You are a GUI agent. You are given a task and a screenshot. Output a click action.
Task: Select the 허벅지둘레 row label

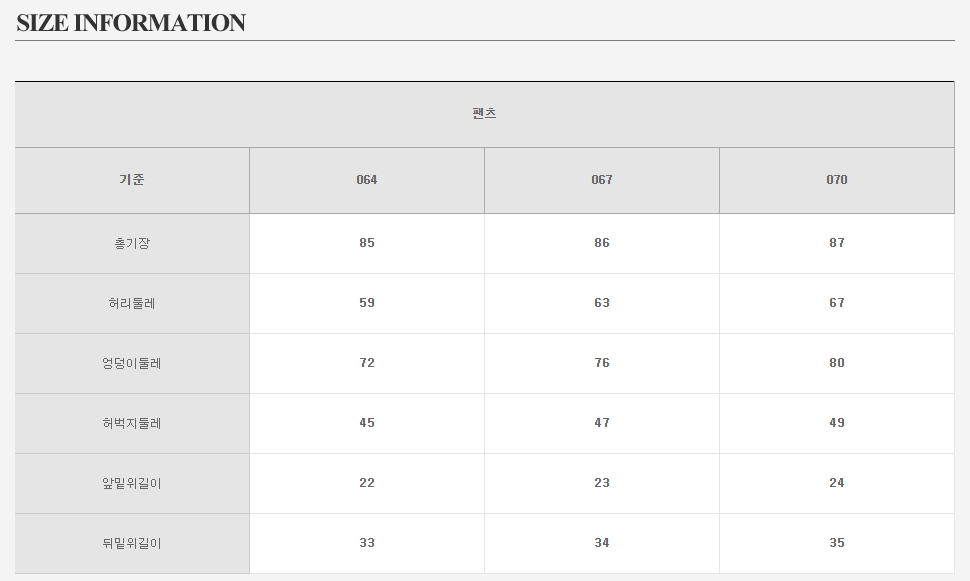[x=132, y=423]
